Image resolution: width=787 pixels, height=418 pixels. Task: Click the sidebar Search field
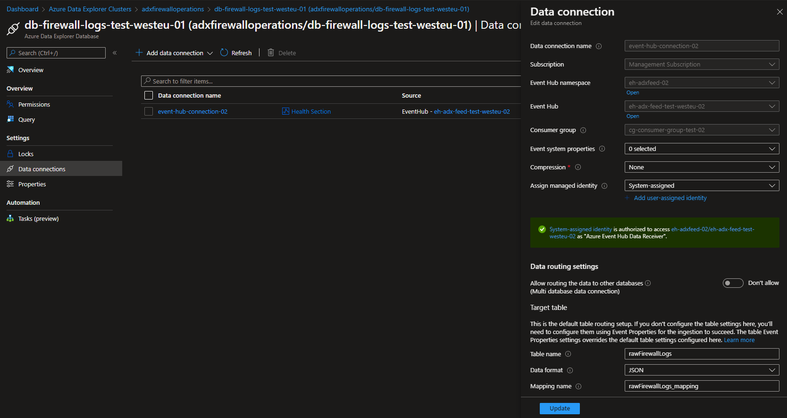click(x=56, y=53)
